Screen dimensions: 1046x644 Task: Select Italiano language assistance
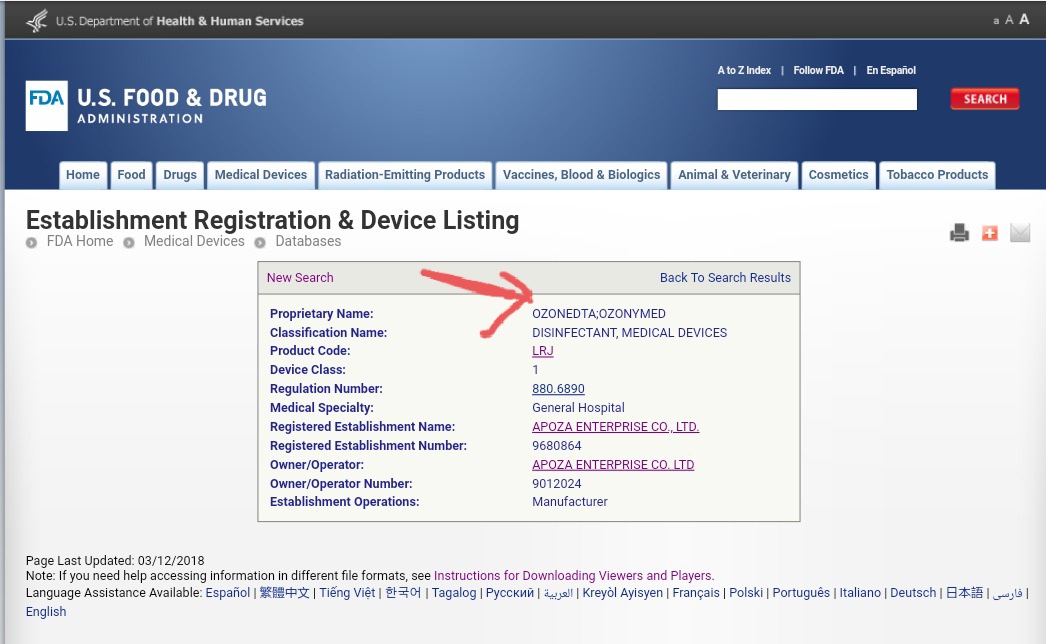click(860, 593)
